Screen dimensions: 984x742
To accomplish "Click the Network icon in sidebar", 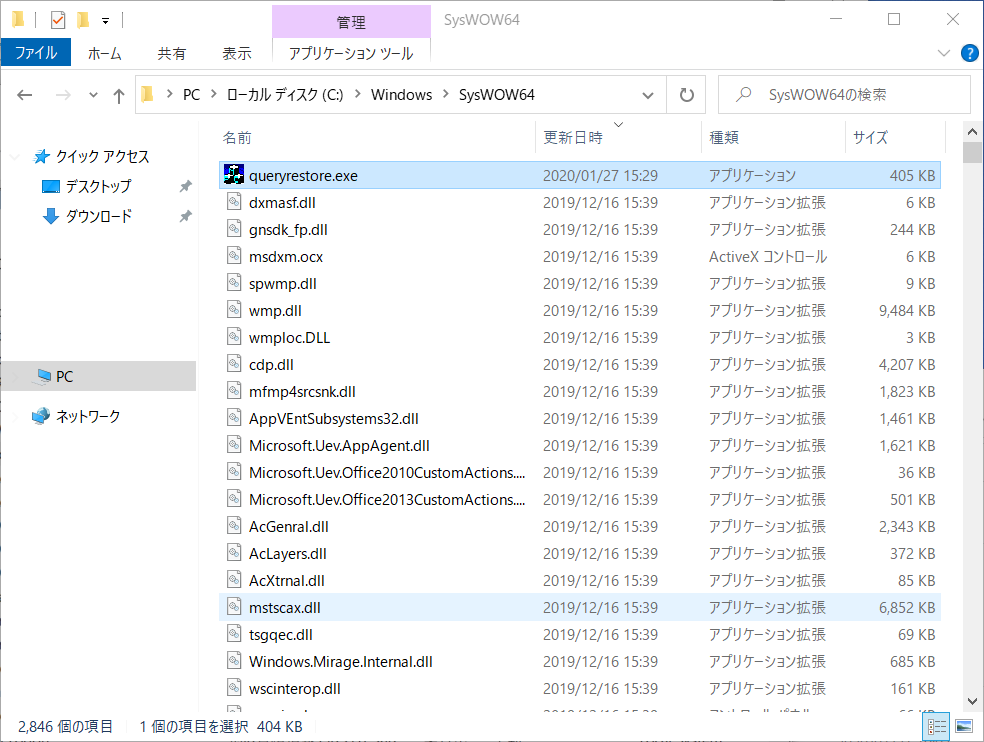I will 41,416.
